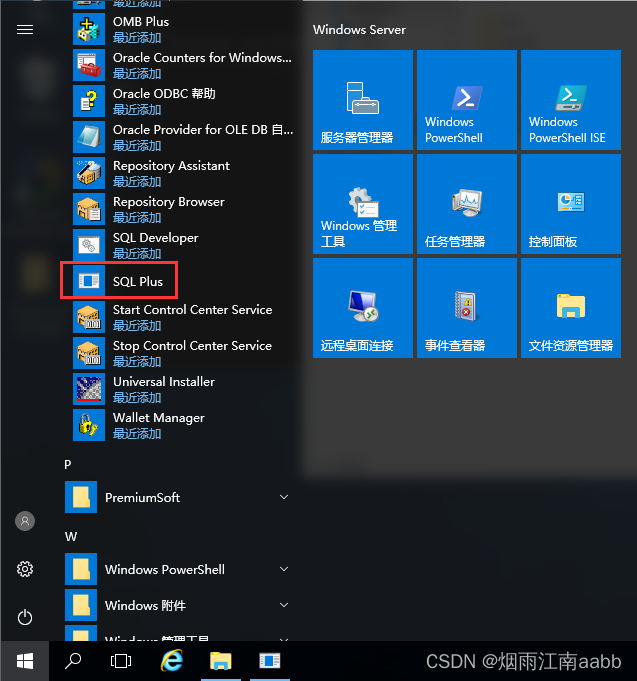The image size is (637, 681).
Task: Open the Power options icon
Action: (x=25, y=617)
